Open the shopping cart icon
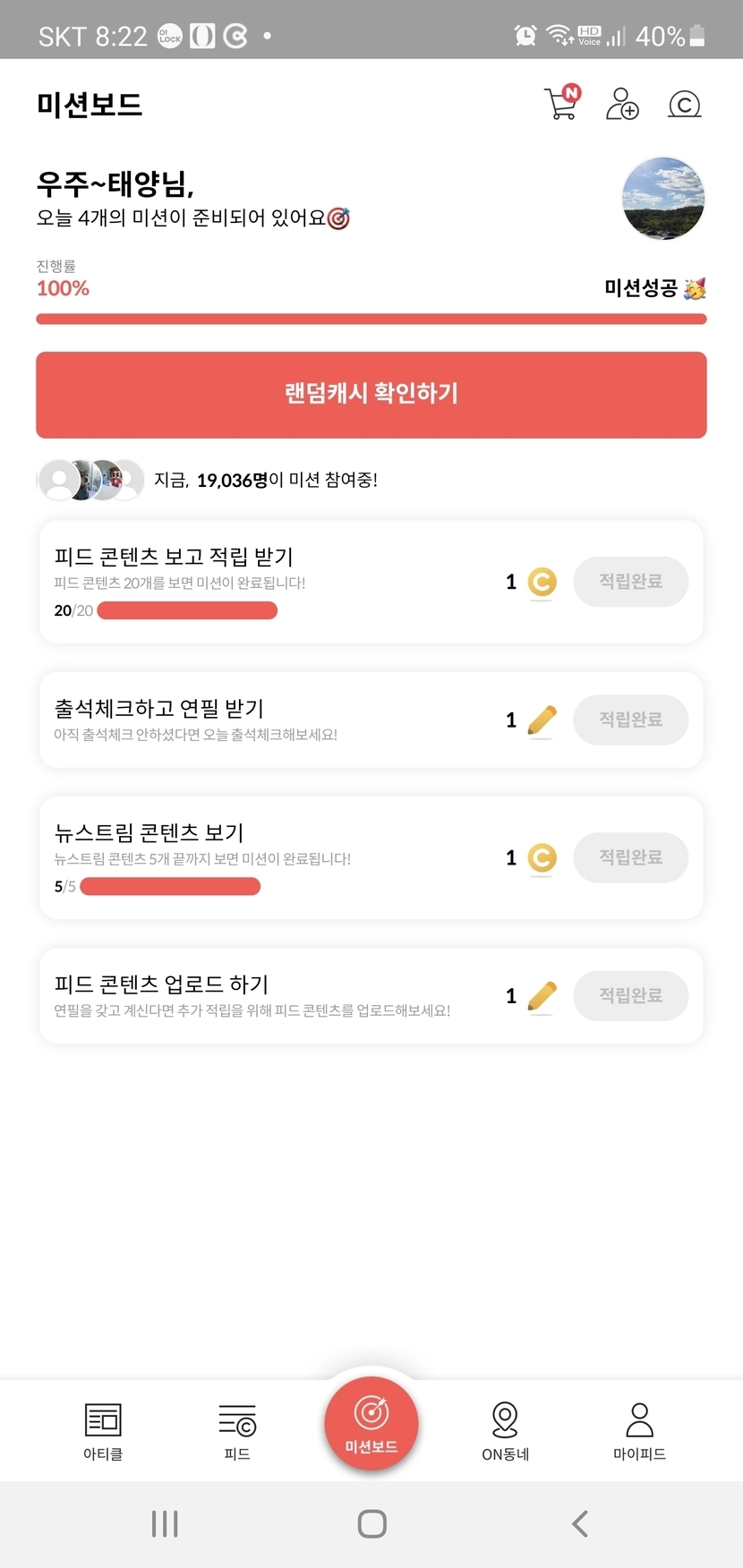743x1568 pixels. [561, 103]
